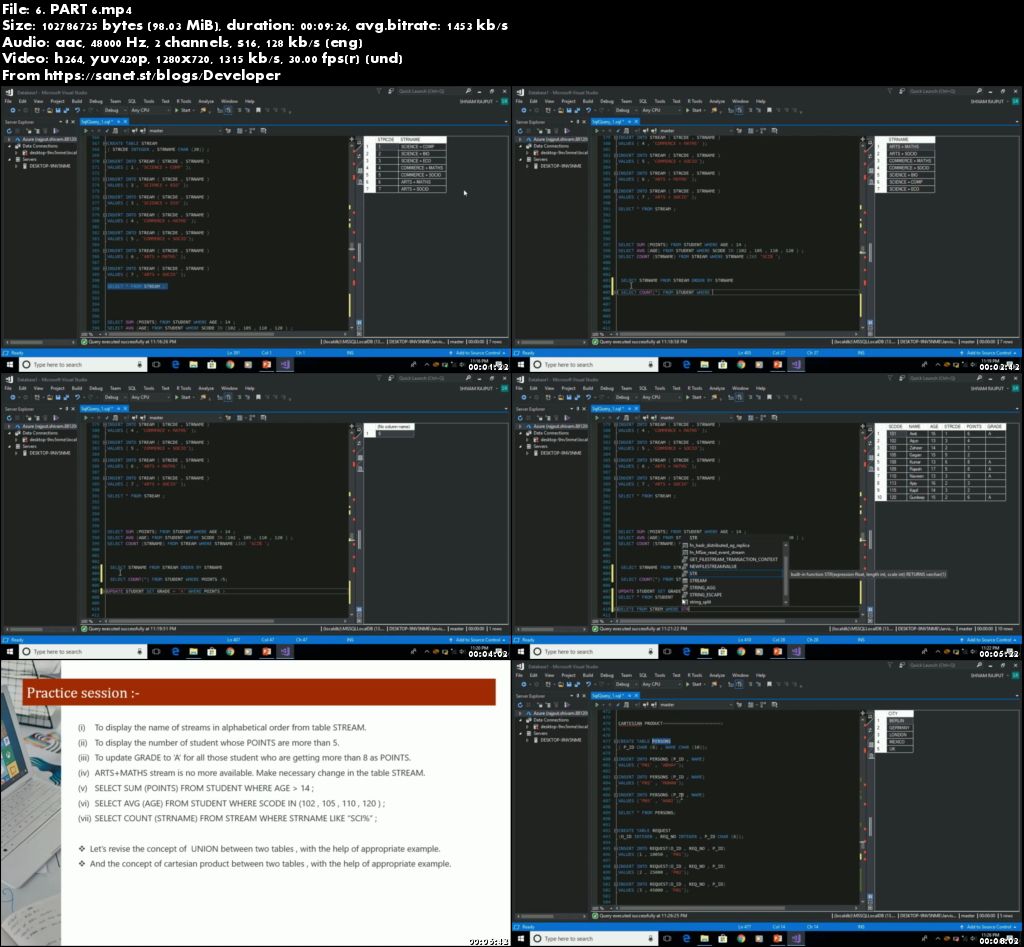Expand Azure node in 00:08:02 frame Server Explorer
The width and height of the screenshot is (1024, 947).
point(520,713)
